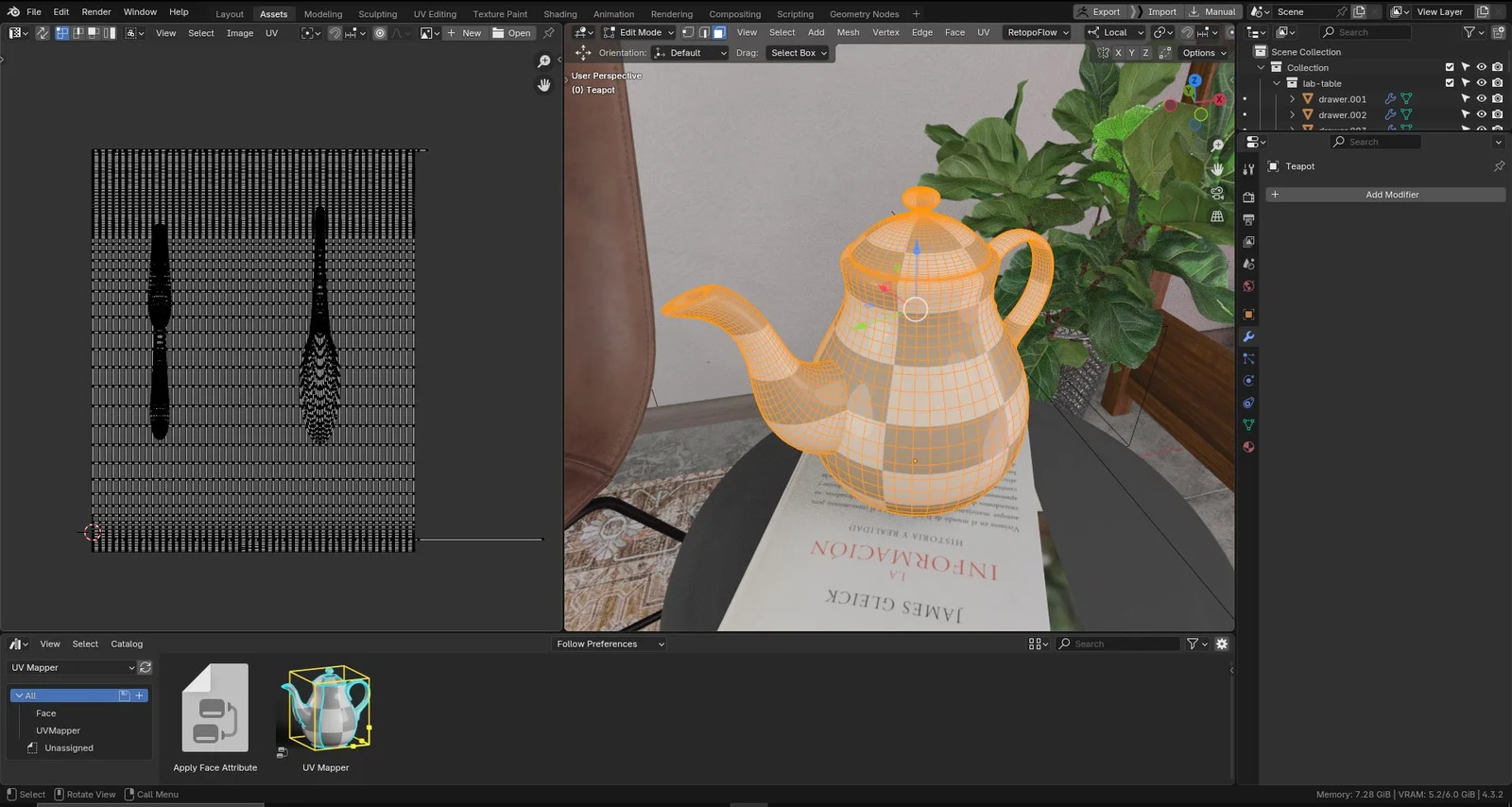Viewport: 1512px width, 807px height.
Task: Open the Physics properties tab
Action: tap(1248, 381)
